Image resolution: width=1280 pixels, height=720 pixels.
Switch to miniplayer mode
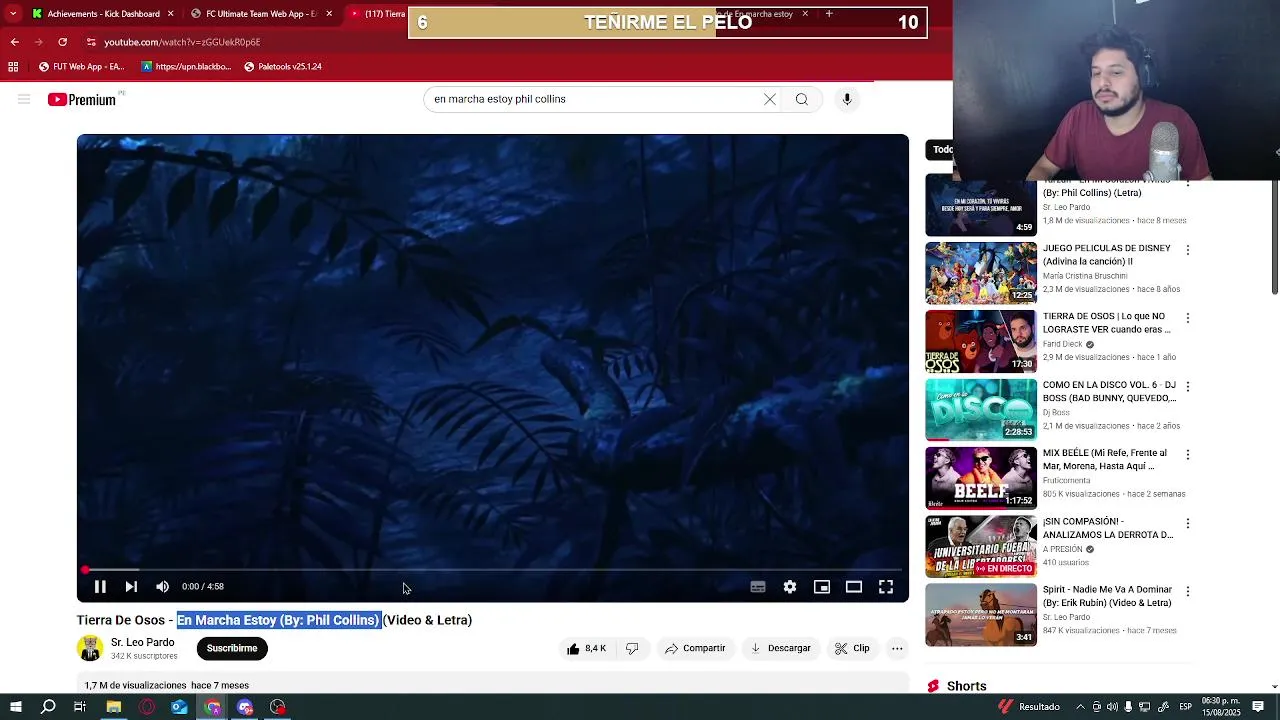[x=822, y=587]
